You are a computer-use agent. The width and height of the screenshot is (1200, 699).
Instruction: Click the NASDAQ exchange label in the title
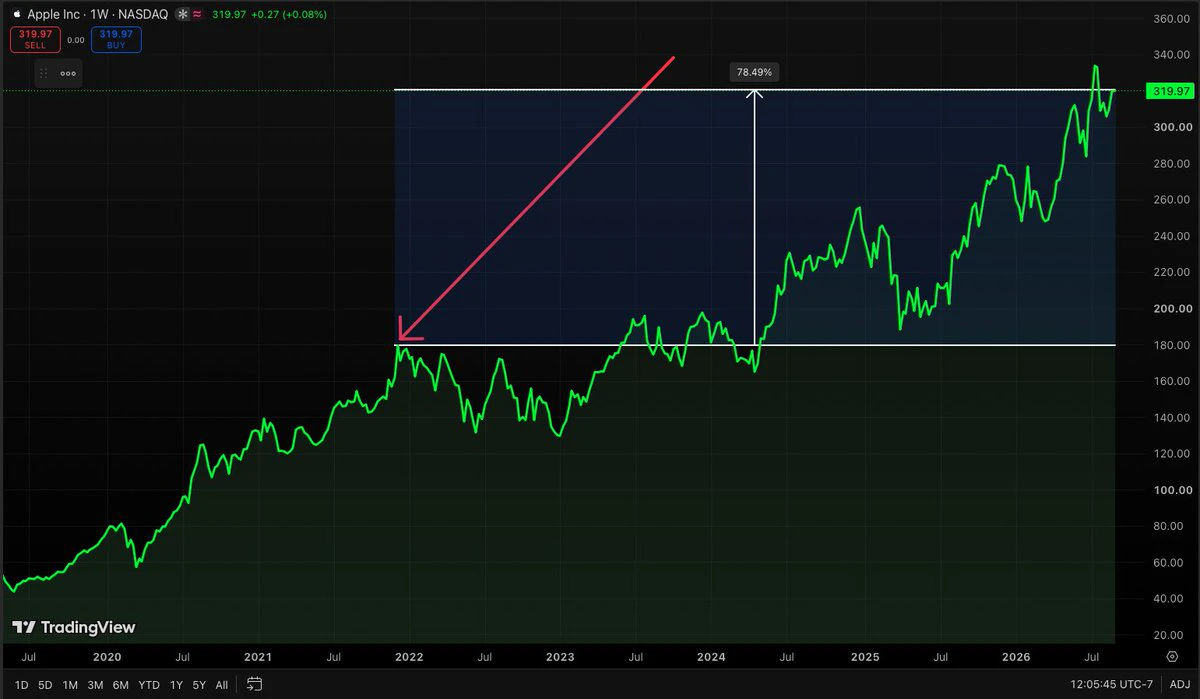(x=142, y=15)
